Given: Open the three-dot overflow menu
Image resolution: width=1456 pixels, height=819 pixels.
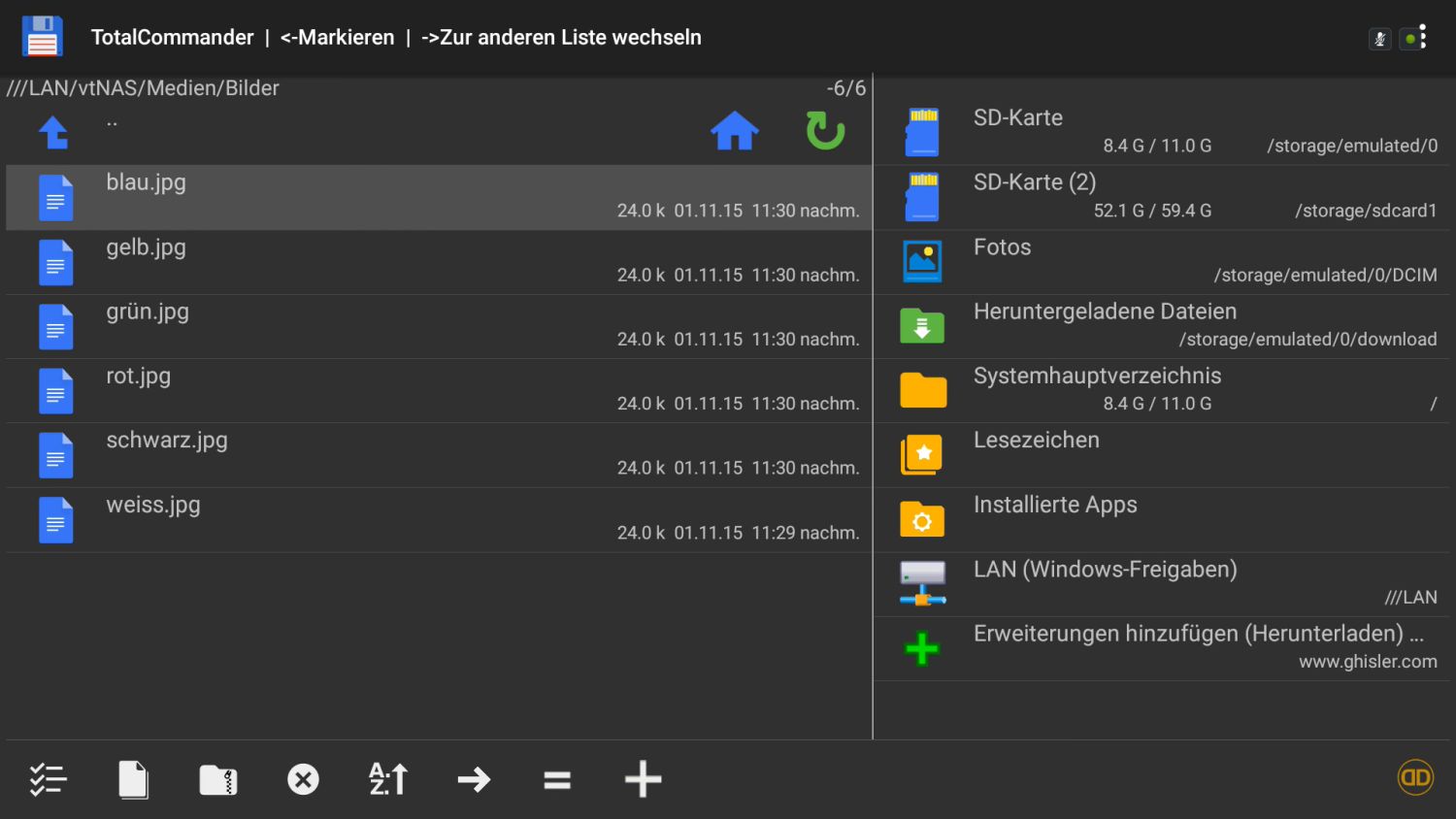Looking at the screenshot, I should (x=1423, y=37).
